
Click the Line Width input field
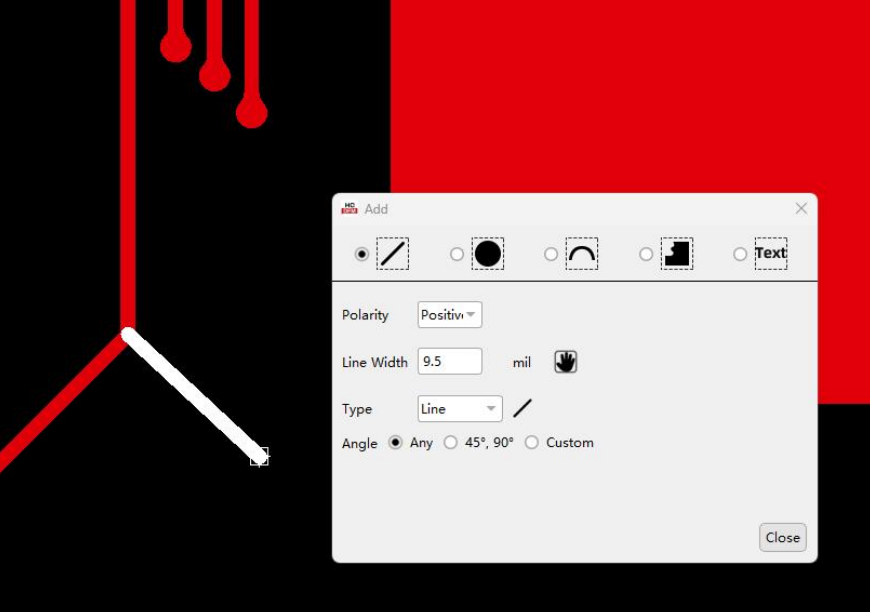(x=449, y=362)
